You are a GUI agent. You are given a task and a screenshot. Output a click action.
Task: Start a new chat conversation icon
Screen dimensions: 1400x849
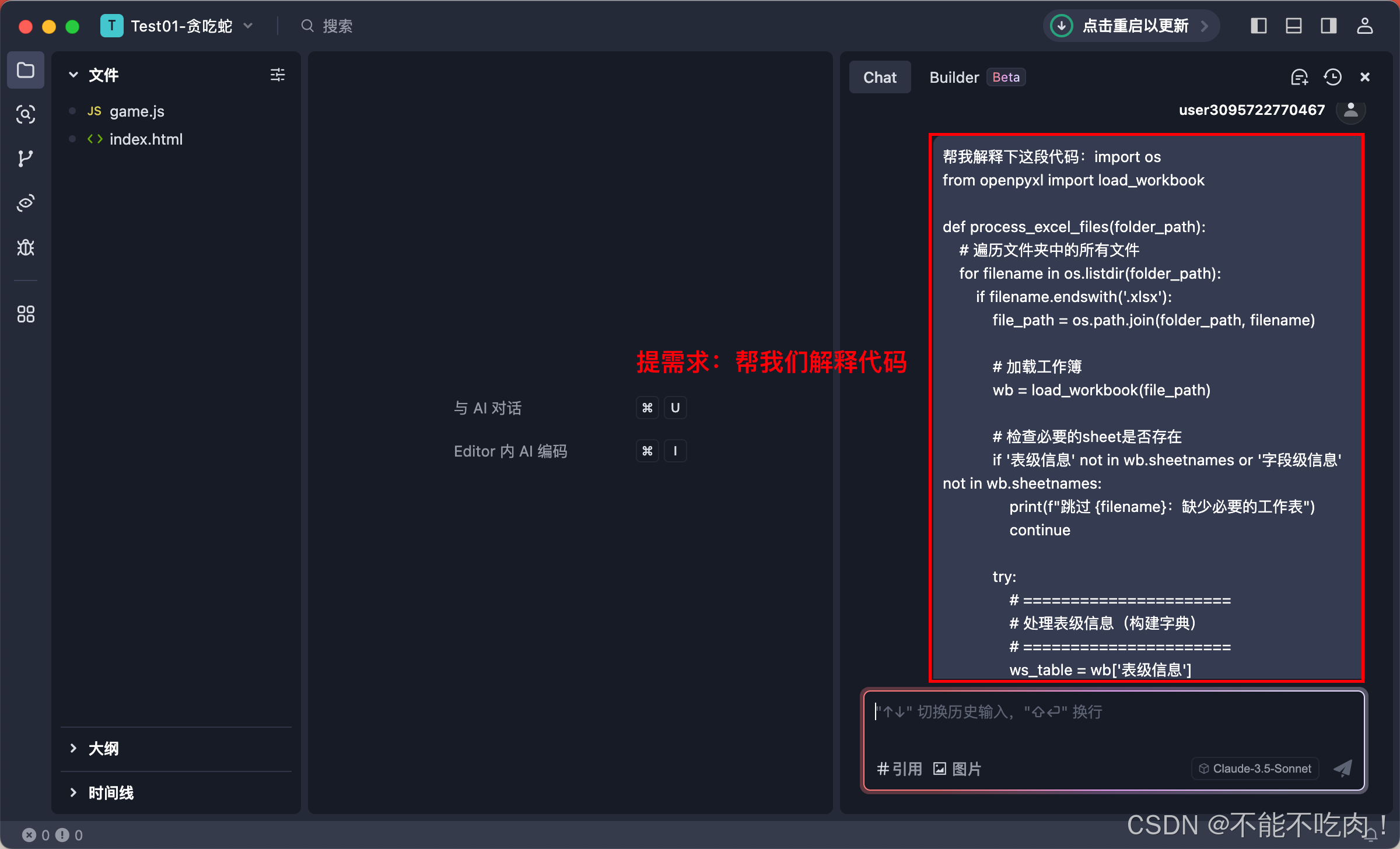point(1299,77)
